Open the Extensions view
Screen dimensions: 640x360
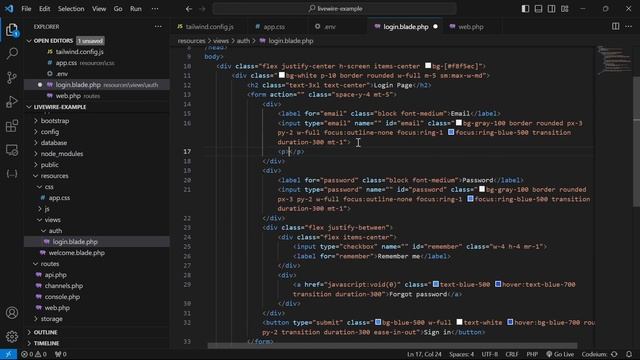[x=12, y=126]
